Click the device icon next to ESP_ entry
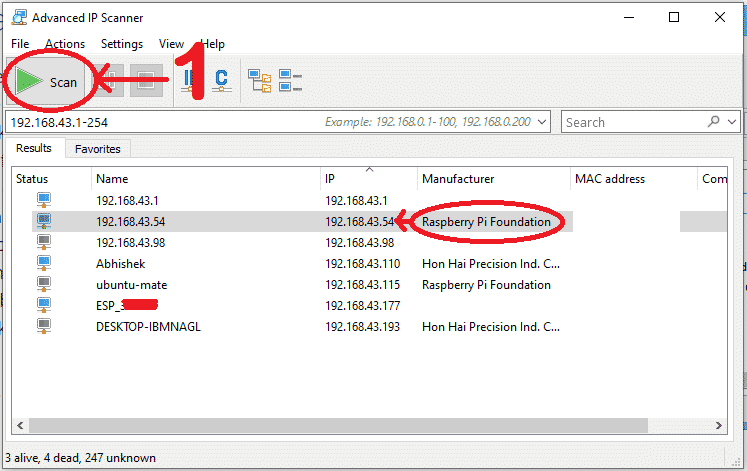747x471 pixels. tap(44, 305)
